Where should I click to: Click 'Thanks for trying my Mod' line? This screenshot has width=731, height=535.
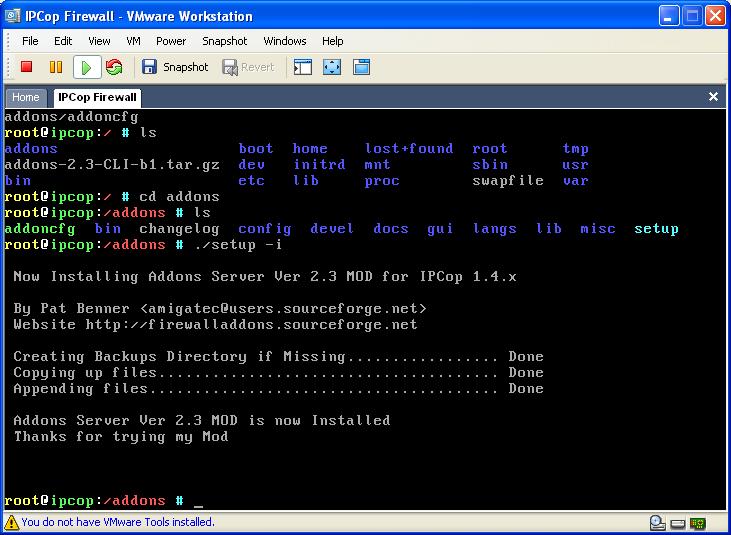[121, 437]
